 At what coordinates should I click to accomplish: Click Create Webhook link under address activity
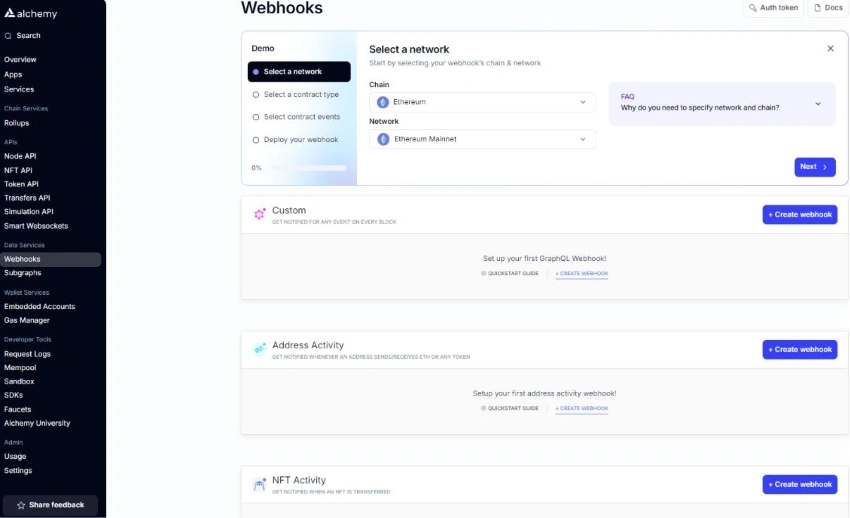(x=582, y=409)
